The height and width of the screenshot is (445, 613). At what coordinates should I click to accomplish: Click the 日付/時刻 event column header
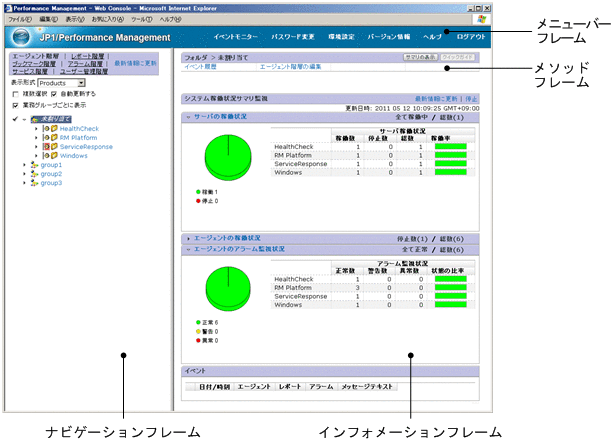pyautogui.click(x=214, y=387)
